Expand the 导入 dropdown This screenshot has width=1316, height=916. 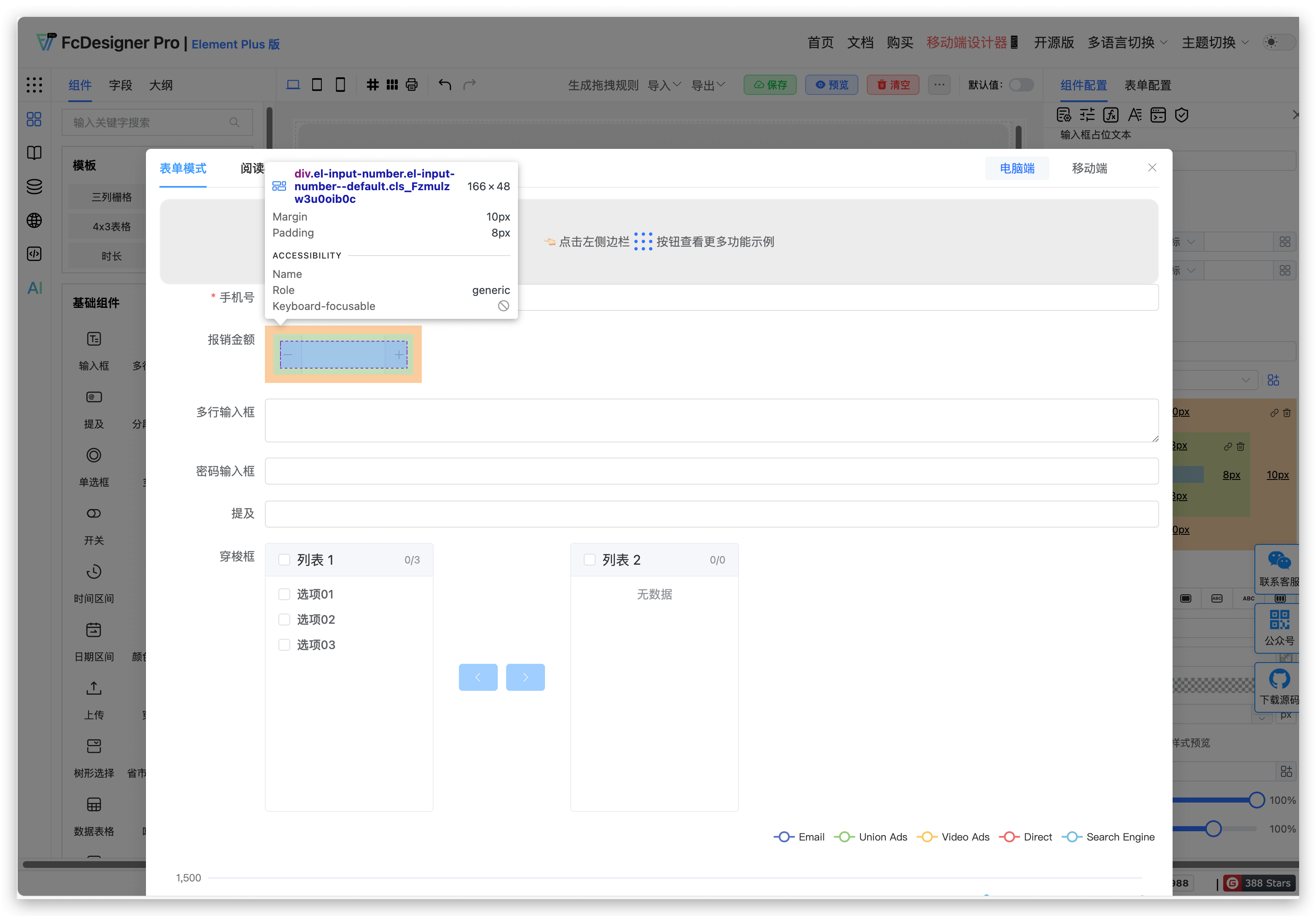pos(664,85)
